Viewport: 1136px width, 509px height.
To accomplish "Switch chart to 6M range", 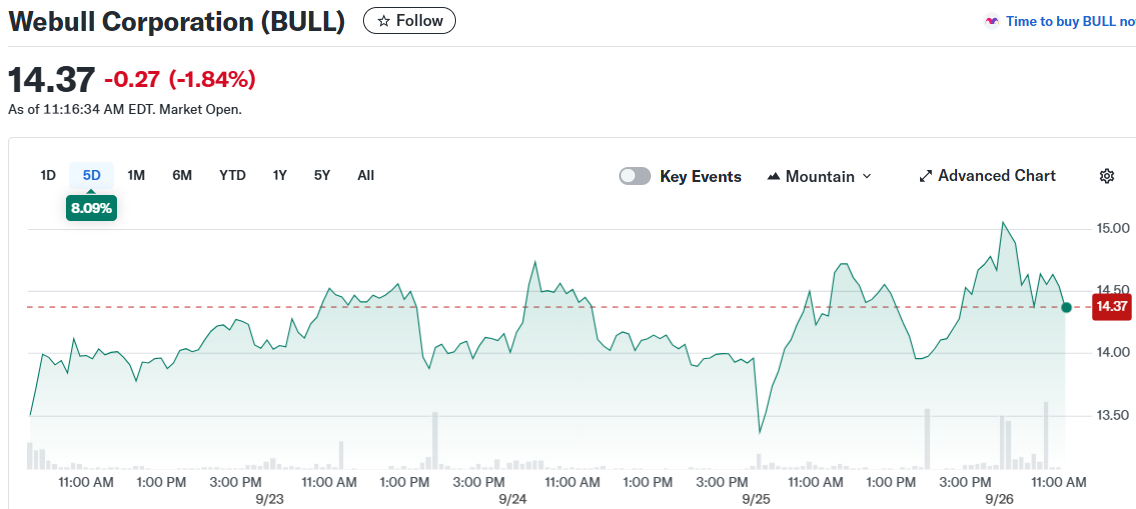I will click(x=182, y=175).
